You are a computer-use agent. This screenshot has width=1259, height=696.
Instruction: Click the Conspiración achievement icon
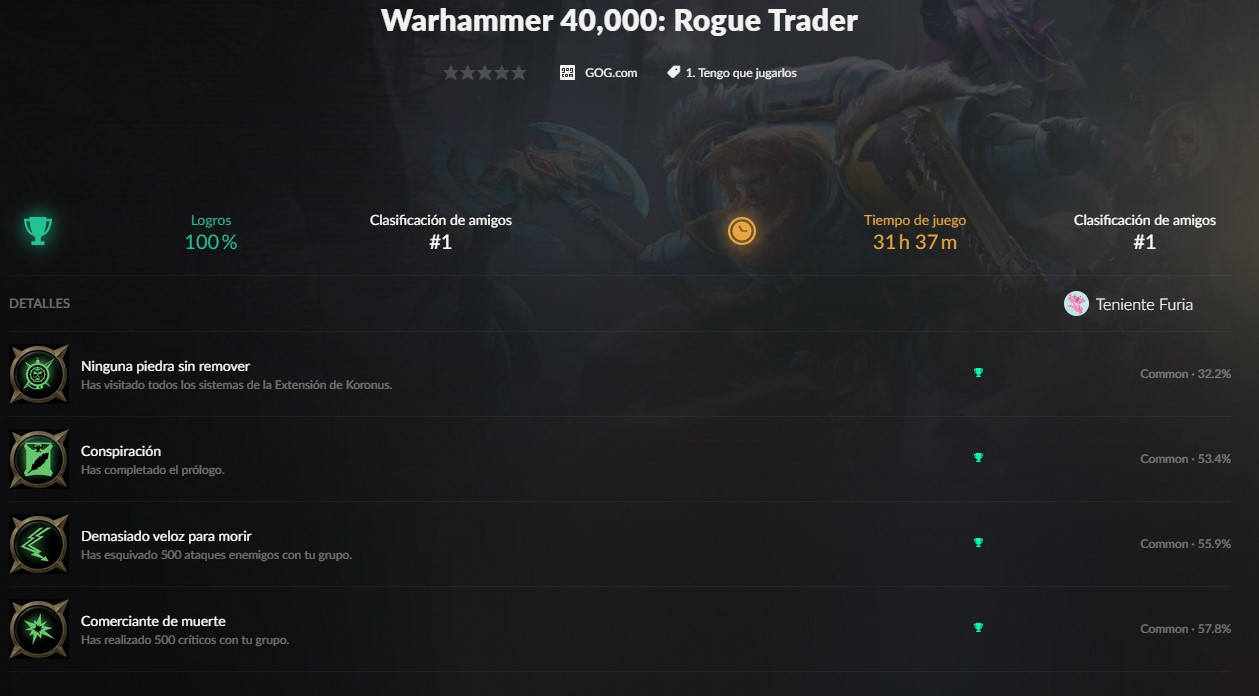point(39,459)
